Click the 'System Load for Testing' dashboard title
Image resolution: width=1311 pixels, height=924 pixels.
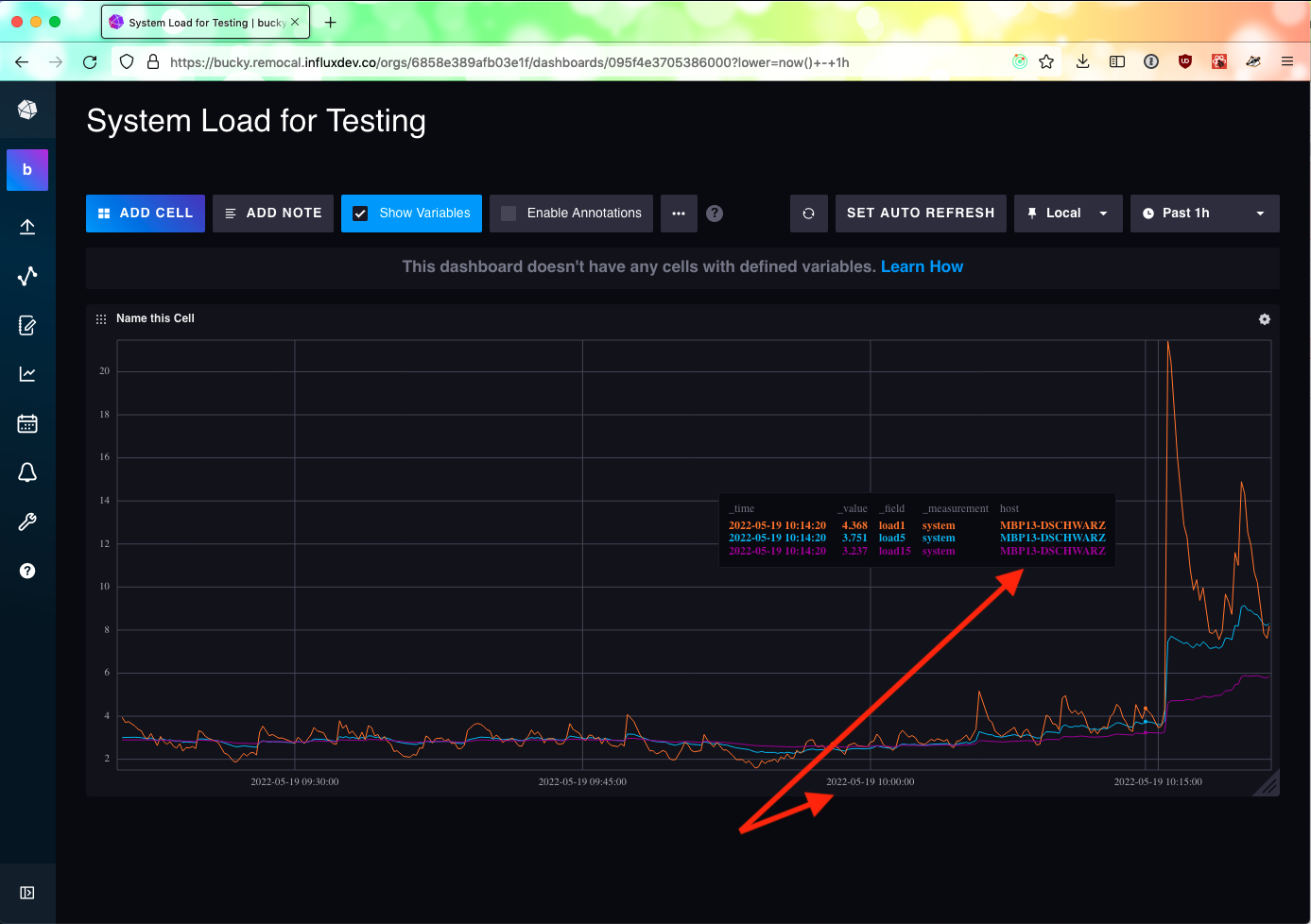(x=256, y=121)
